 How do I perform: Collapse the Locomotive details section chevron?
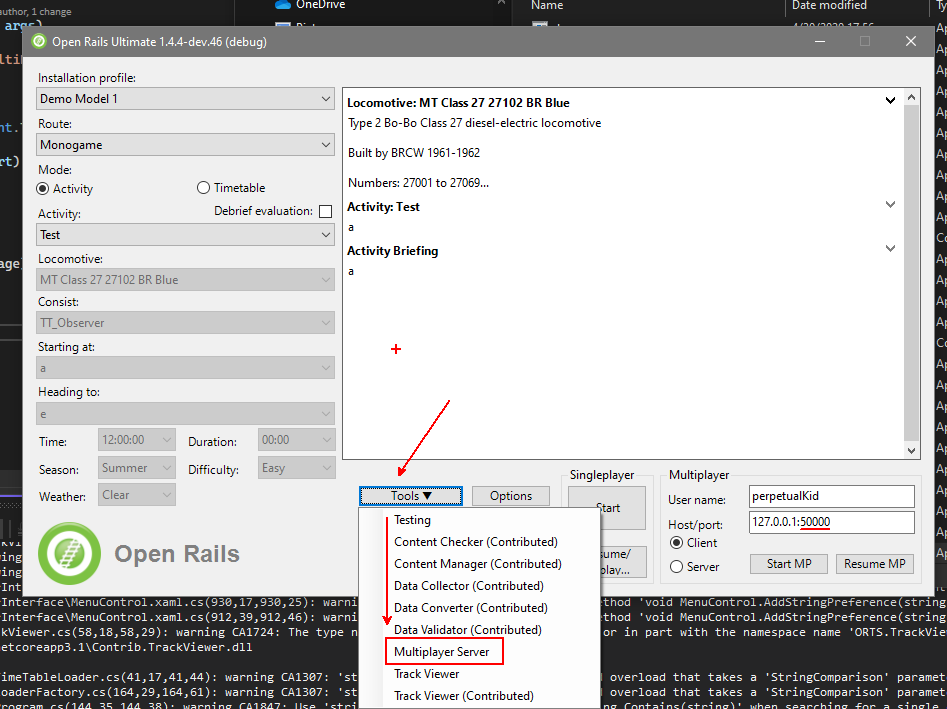(890, 100)
